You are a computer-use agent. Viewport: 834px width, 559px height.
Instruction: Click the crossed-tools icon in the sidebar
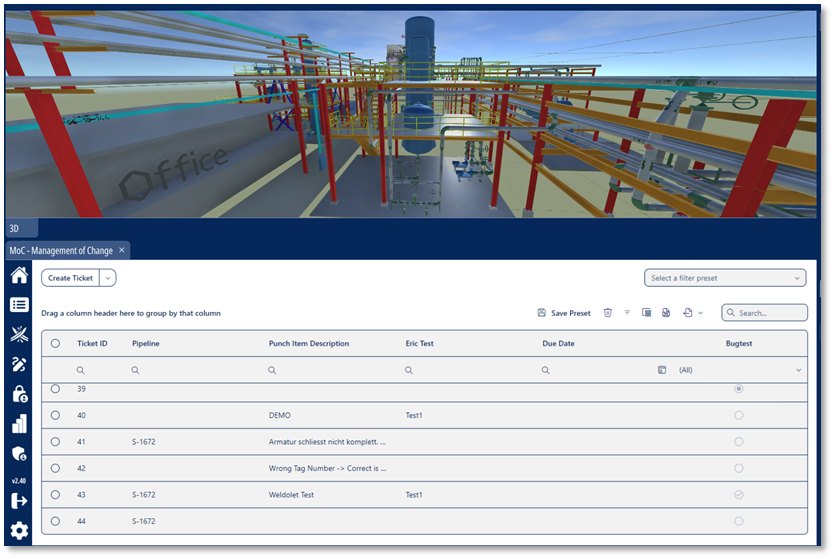click(19, 334)
